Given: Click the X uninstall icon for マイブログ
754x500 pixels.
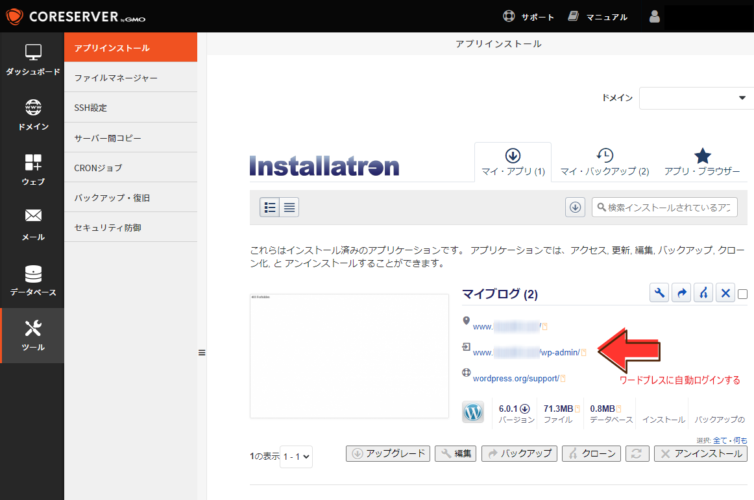Looking at the screenshot, I should click(x=726, y=292).
